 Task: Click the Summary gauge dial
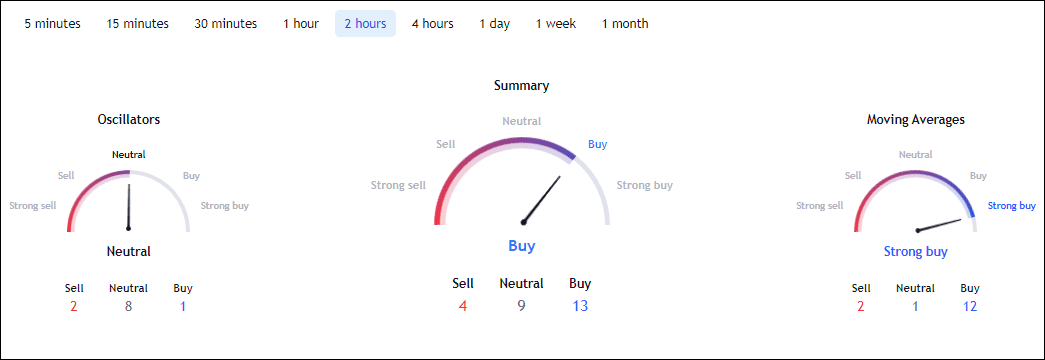coord(522,181)
